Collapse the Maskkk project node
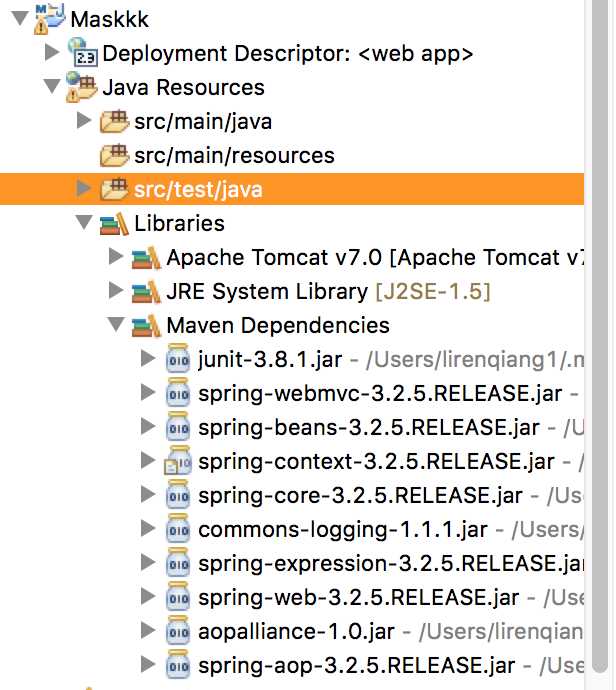 [x=20, y=18]
